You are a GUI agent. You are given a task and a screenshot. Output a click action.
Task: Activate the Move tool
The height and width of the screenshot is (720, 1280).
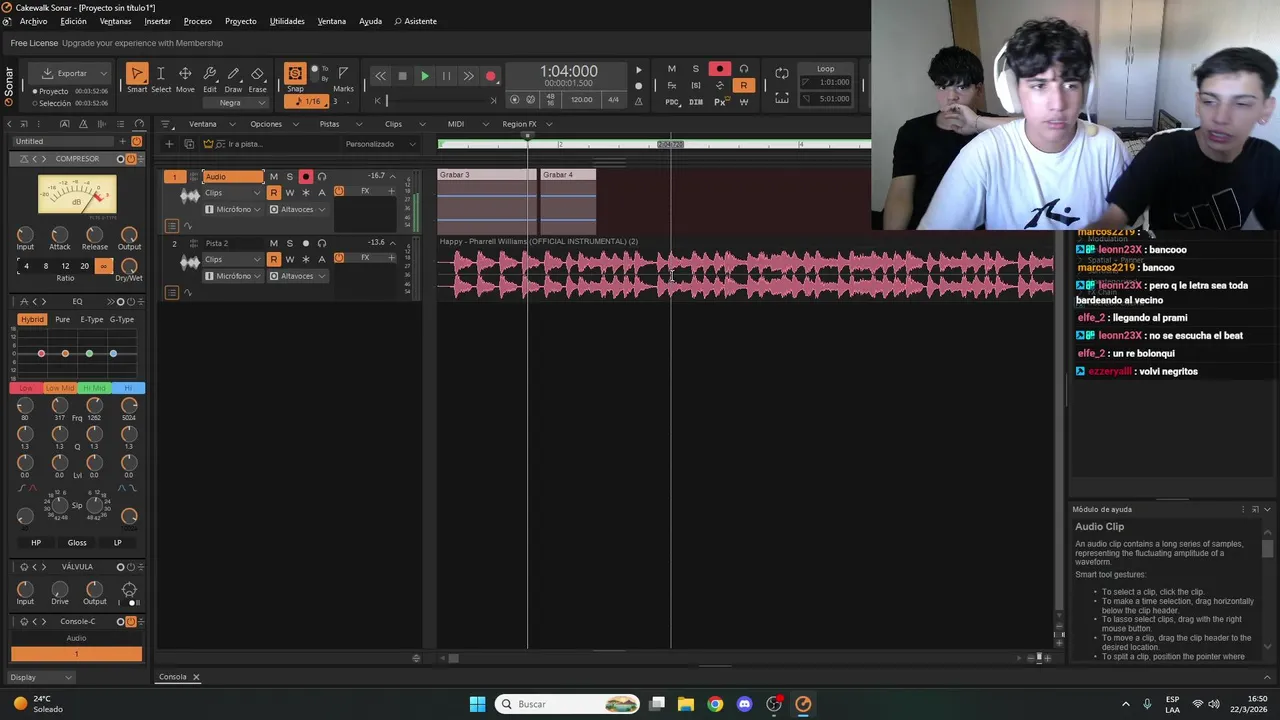pos(185,74)
